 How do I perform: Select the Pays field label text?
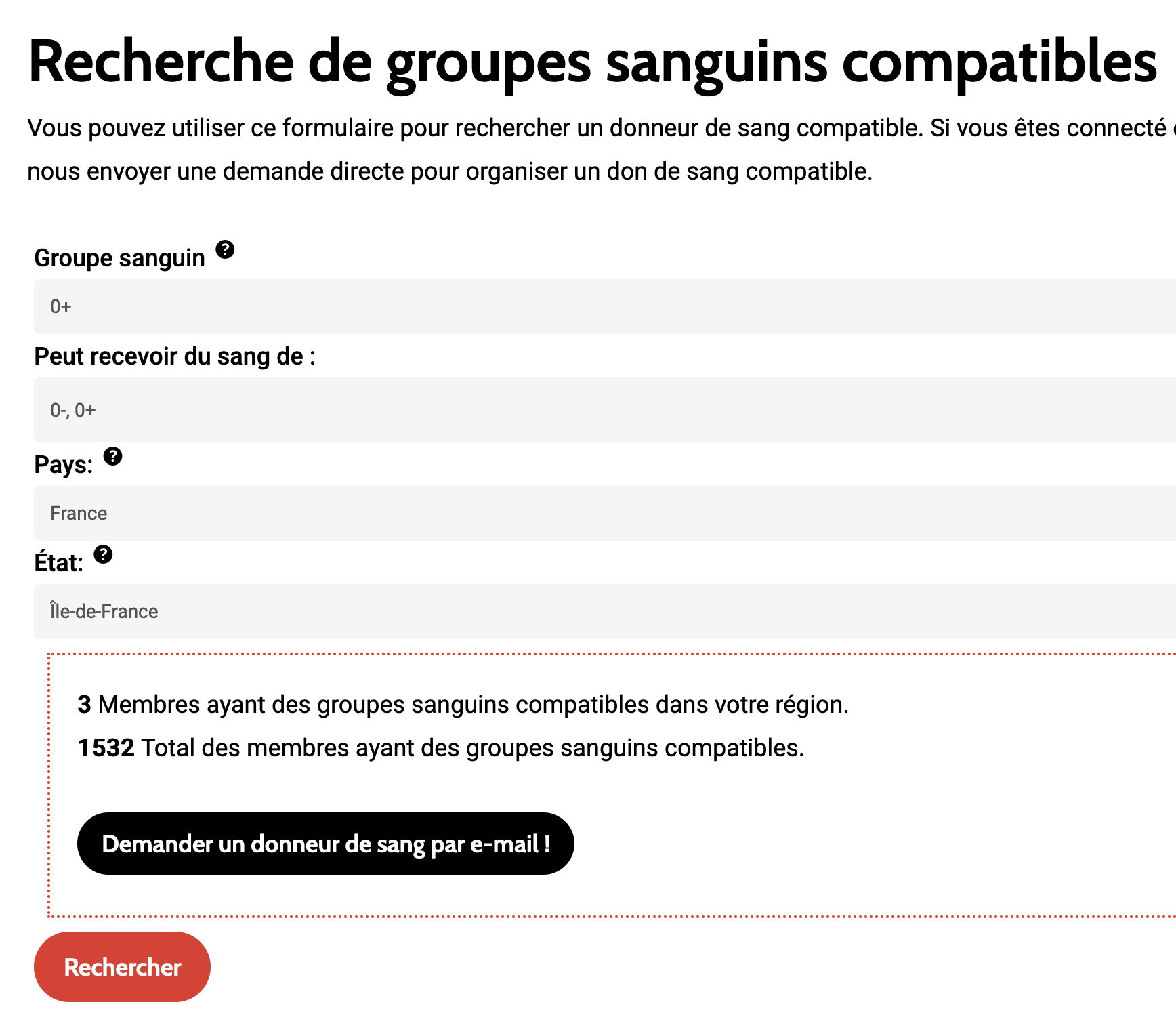click(x=63, y=465)
